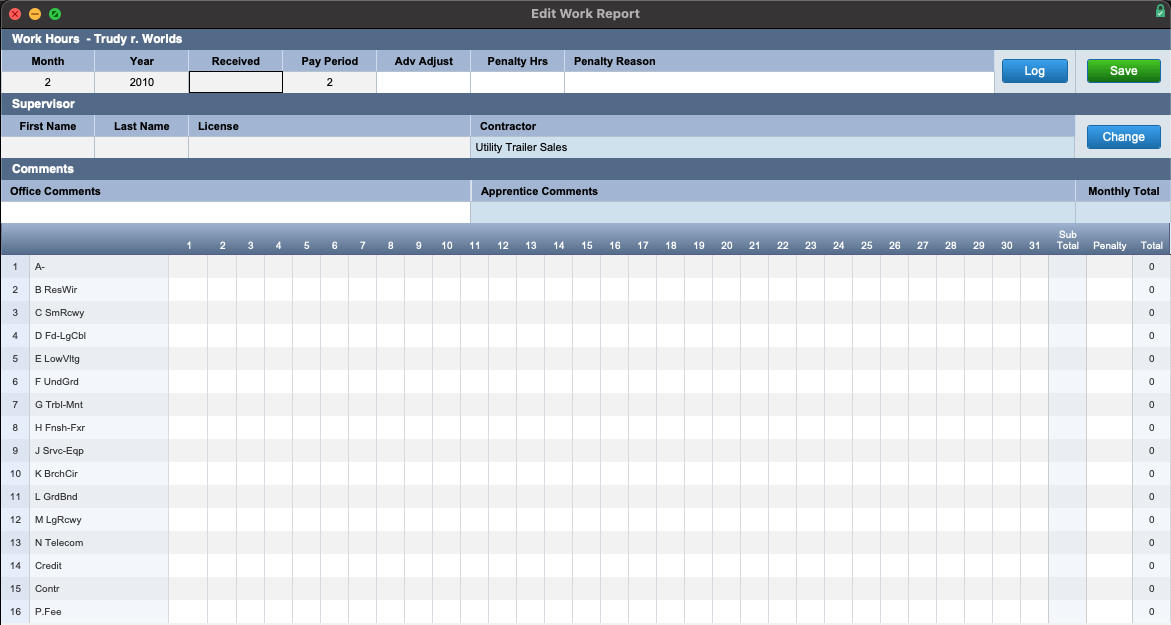Open the Log for this work report
This screenshot has height=625, width=1171.
tap(1034, 71)
